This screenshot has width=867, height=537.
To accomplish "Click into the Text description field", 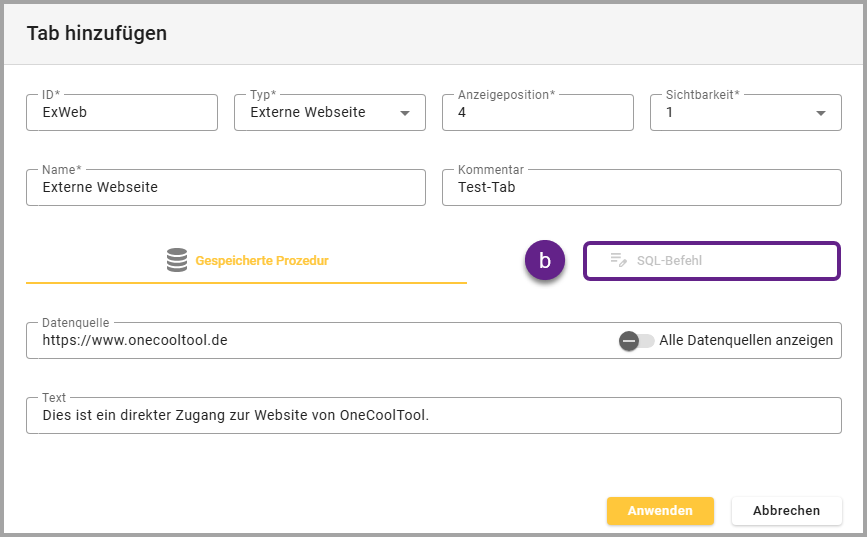I will pos(434,415).
